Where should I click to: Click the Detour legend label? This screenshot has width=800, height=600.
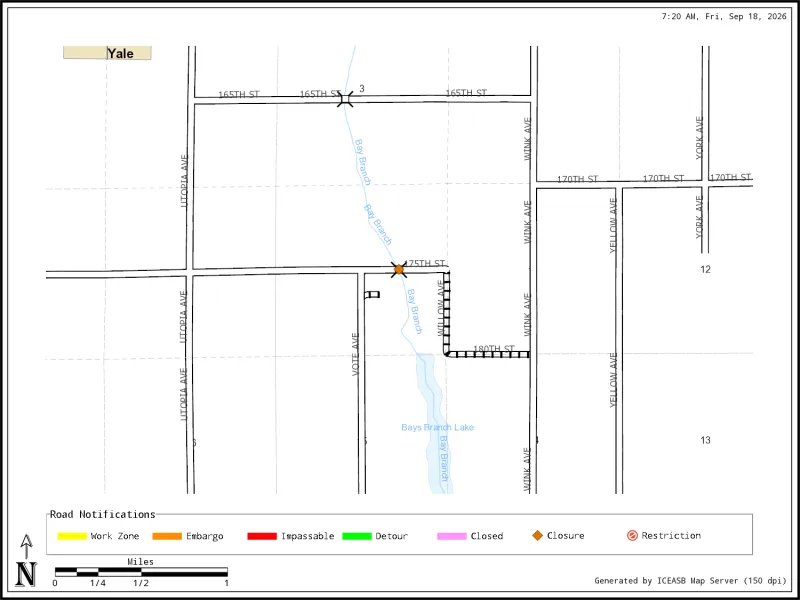(392, 536)
